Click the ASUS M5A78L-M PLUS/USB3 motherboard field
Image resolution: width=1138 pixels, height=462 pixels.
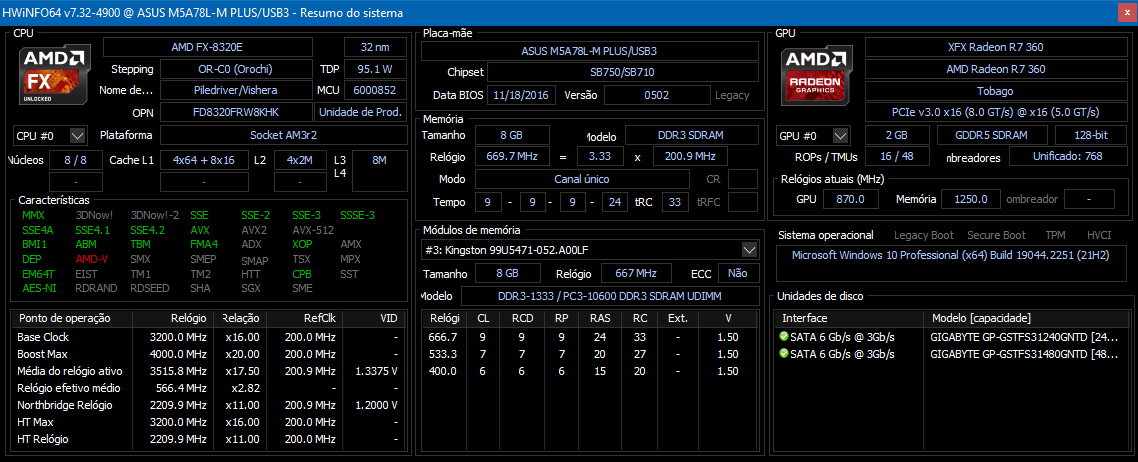(589, 51)
